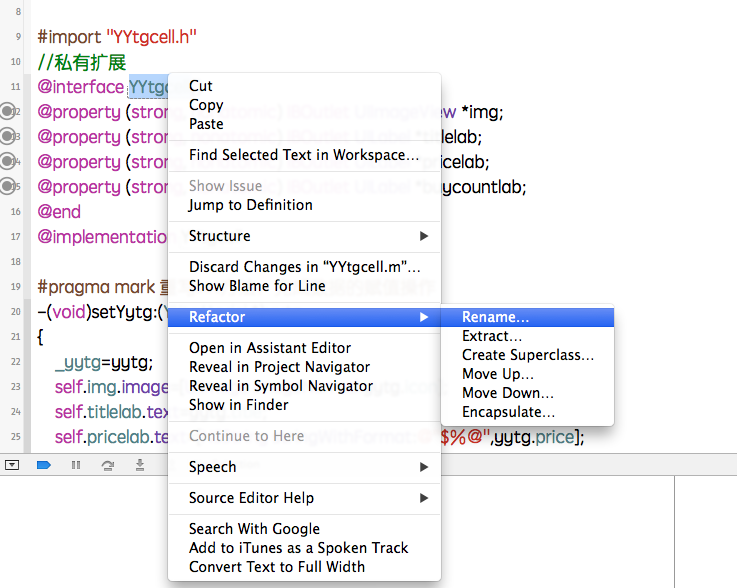Screen dimensions: 737x588
Task: Click the Step Over debug icon
Action: point(108,465)
